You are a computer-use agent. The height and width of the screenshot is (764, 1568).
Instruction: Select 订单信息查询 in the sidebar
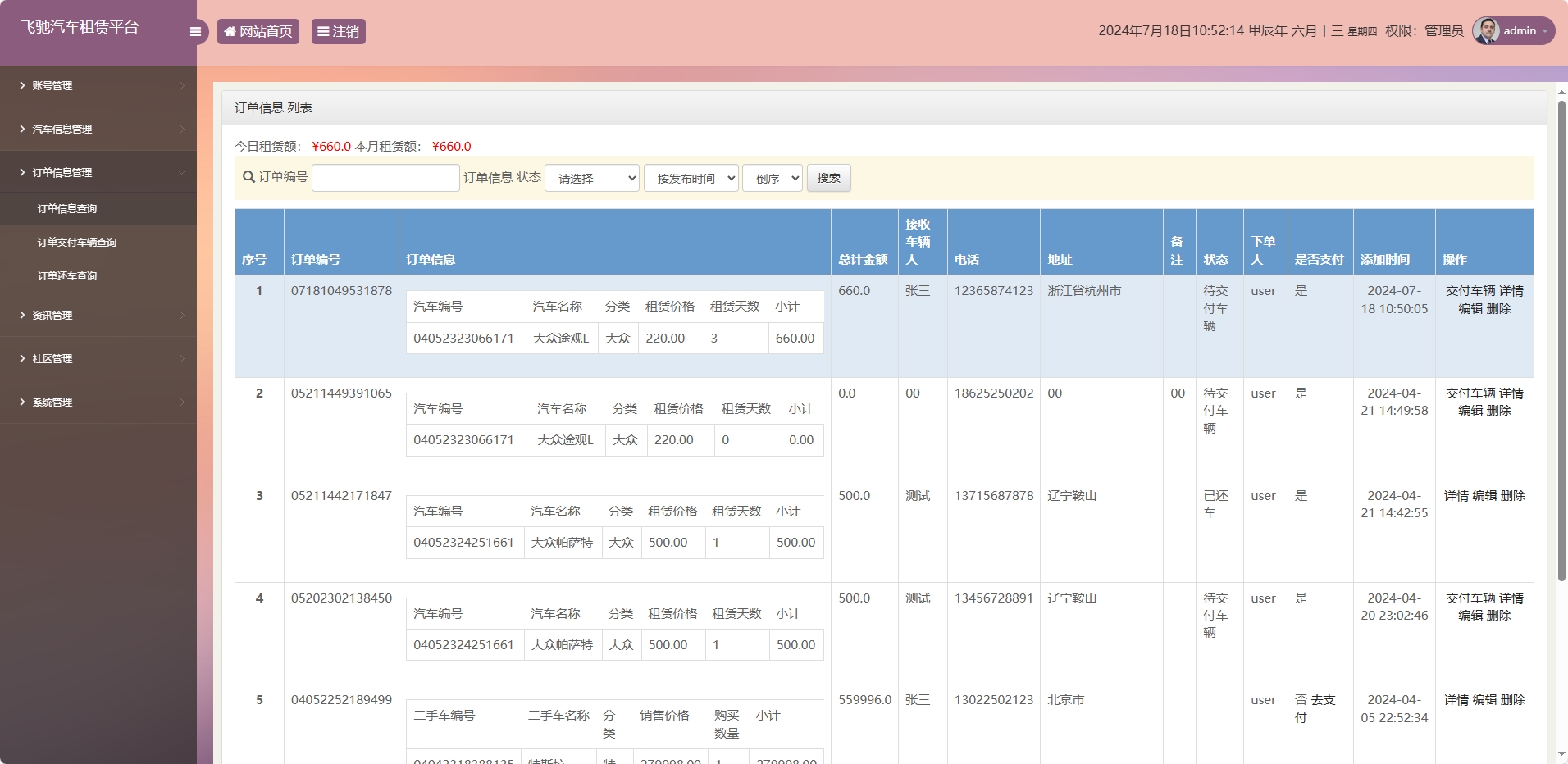tap(66, 208)
